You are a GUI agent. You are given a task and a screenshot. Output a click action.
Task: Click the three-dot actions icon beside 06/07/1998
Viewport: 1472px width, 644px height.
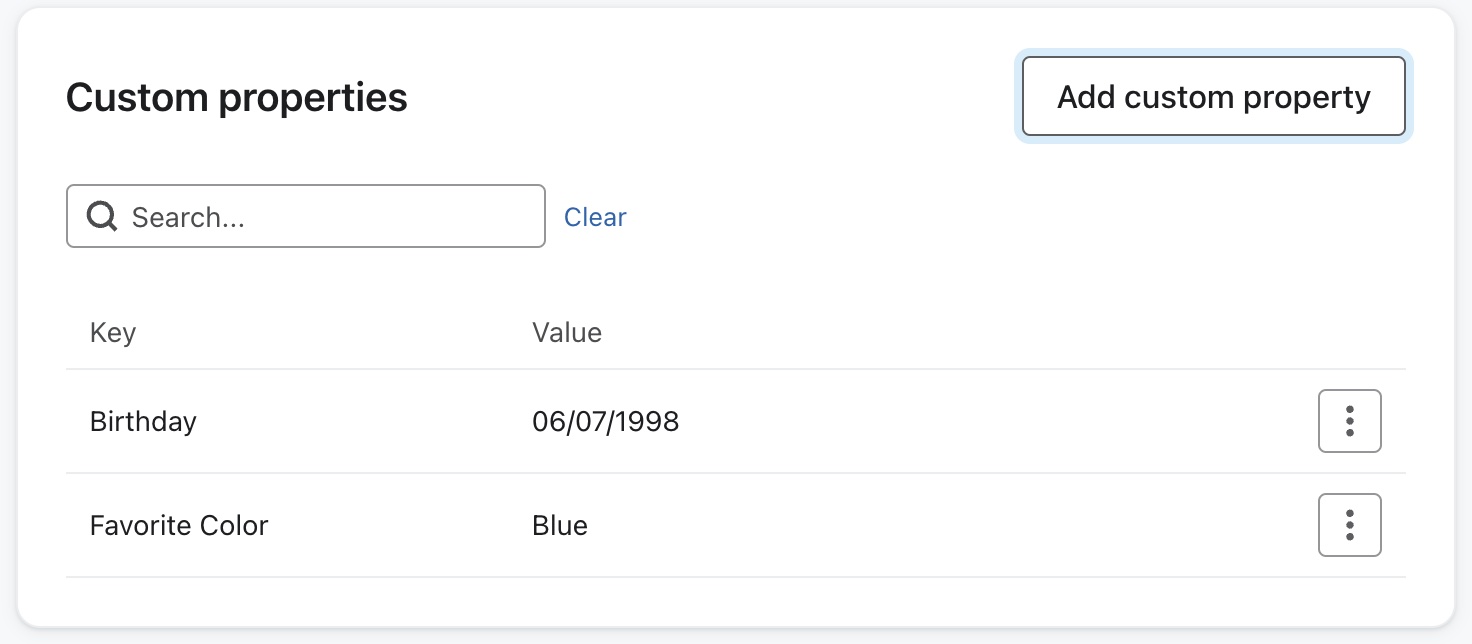pos(1349,421)
